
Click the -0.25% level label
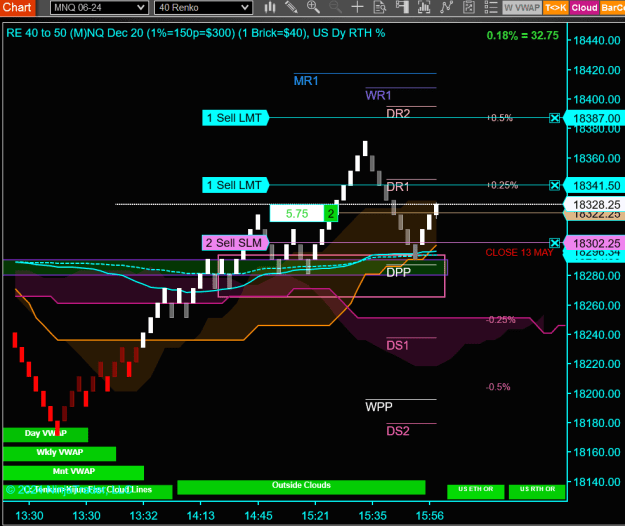point(501,320)
